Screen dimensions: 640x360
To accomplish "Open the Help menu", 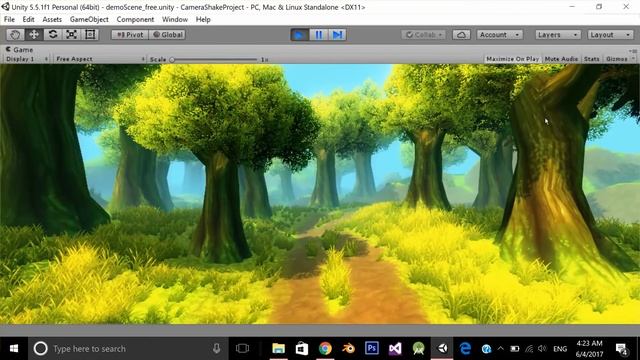I will pos(203,19).
